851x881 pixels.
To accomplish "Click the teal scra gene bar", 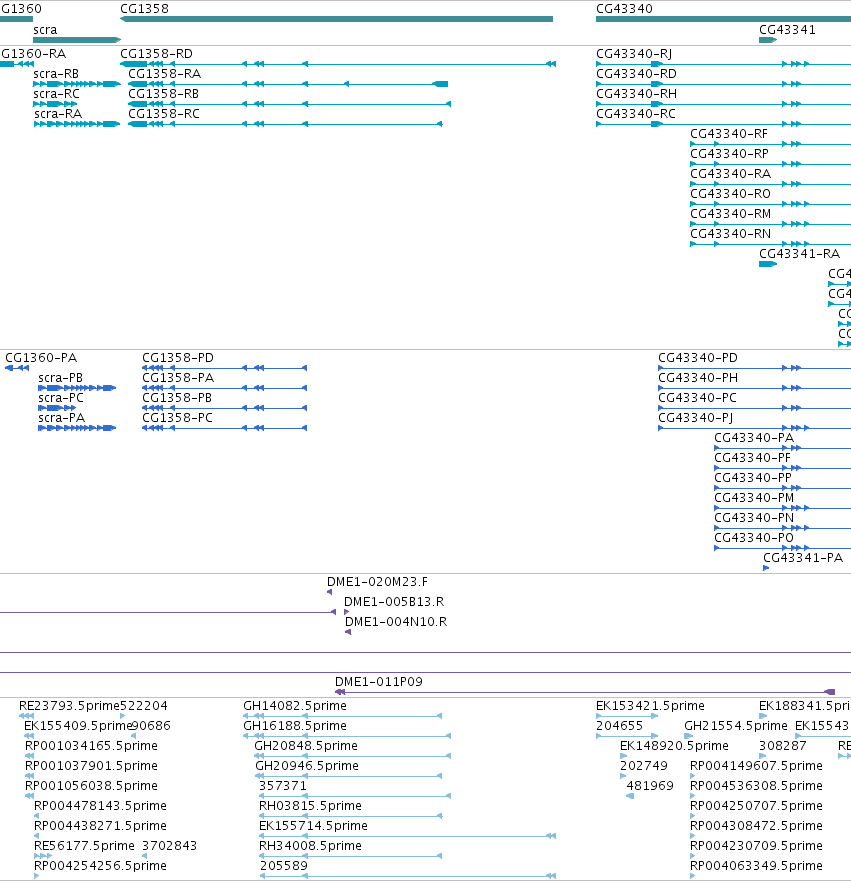I will click(77, 40).
